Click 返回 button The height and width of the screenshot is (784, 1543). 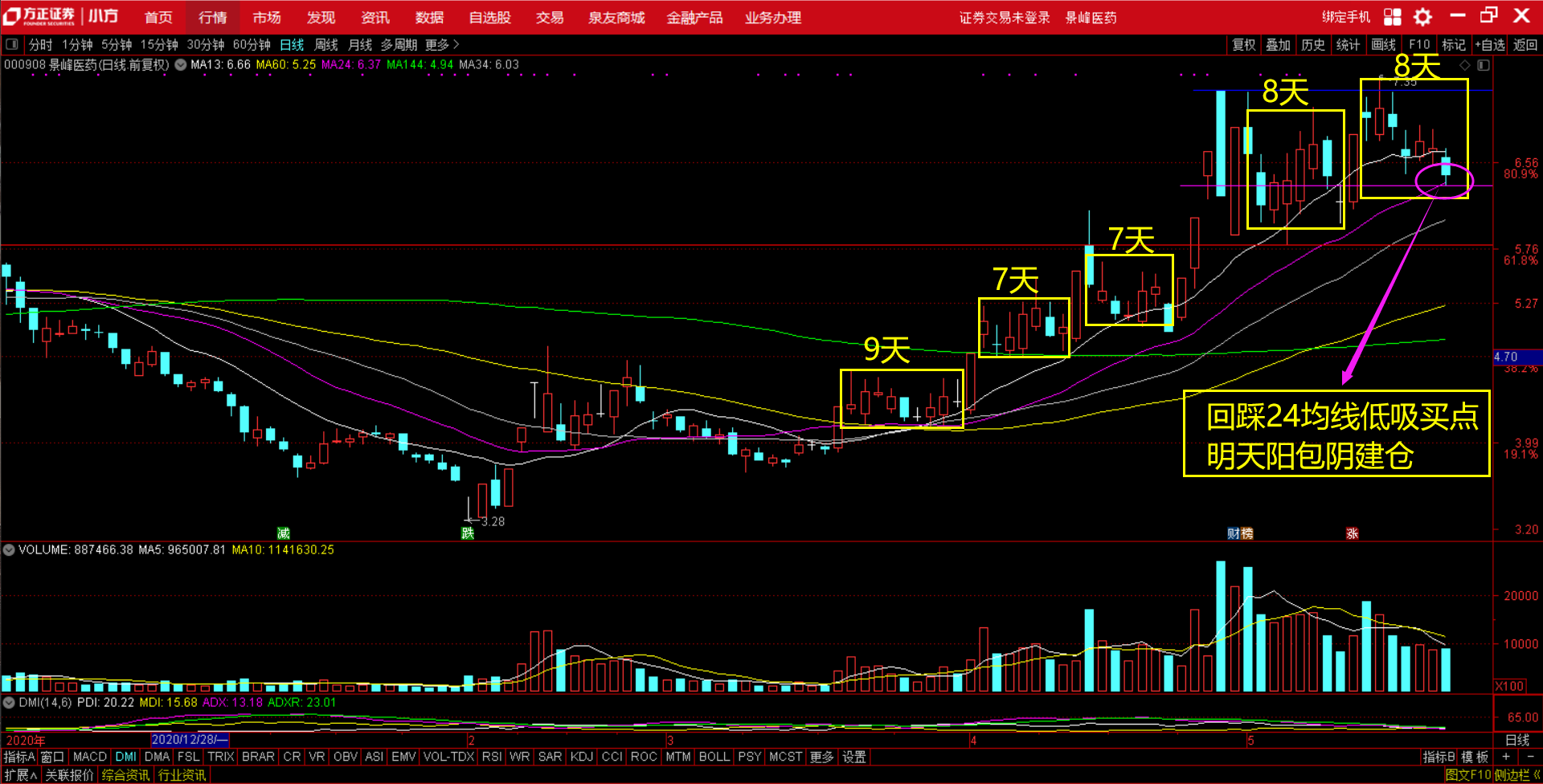(1525, 45)
